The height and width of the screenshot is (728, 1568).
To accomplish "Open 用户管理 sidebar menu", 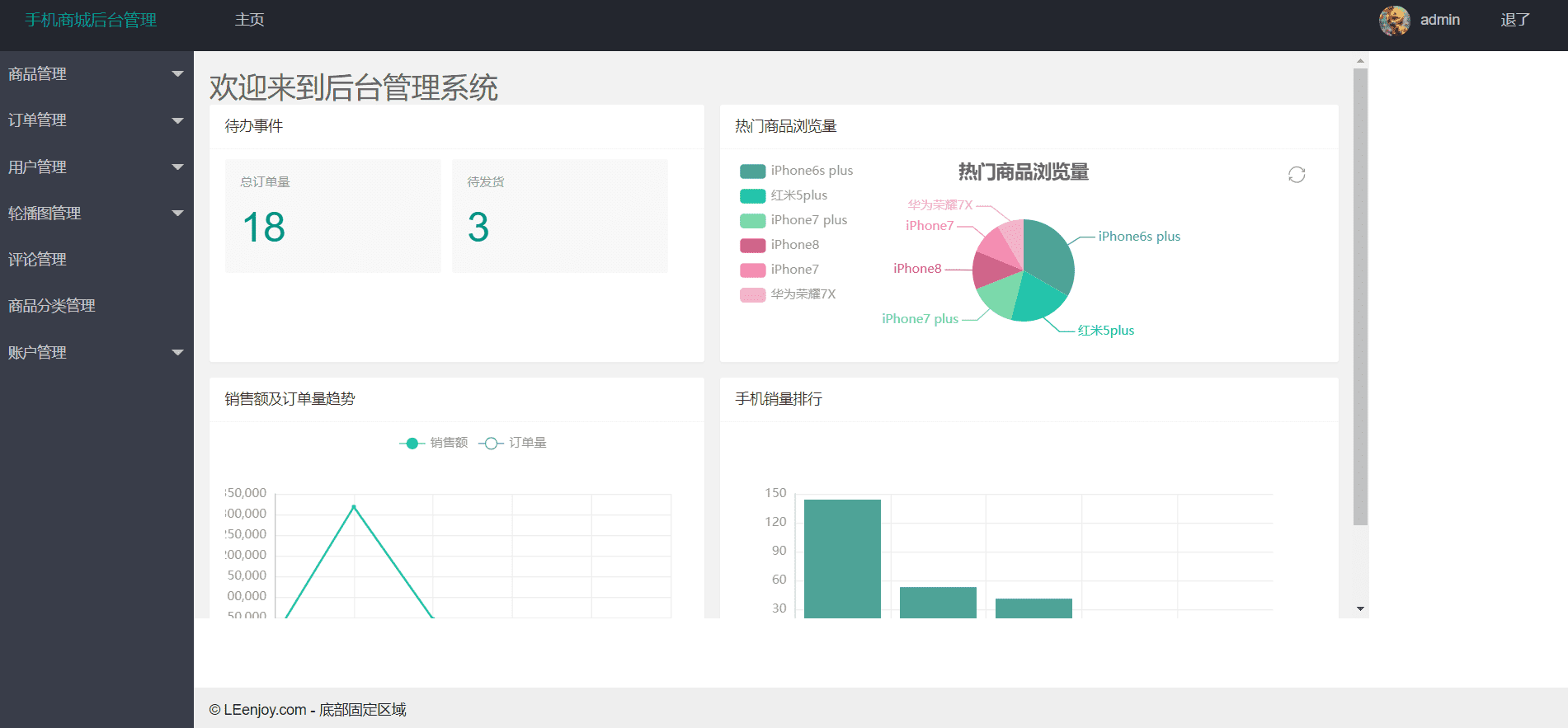I will point(97,167).
